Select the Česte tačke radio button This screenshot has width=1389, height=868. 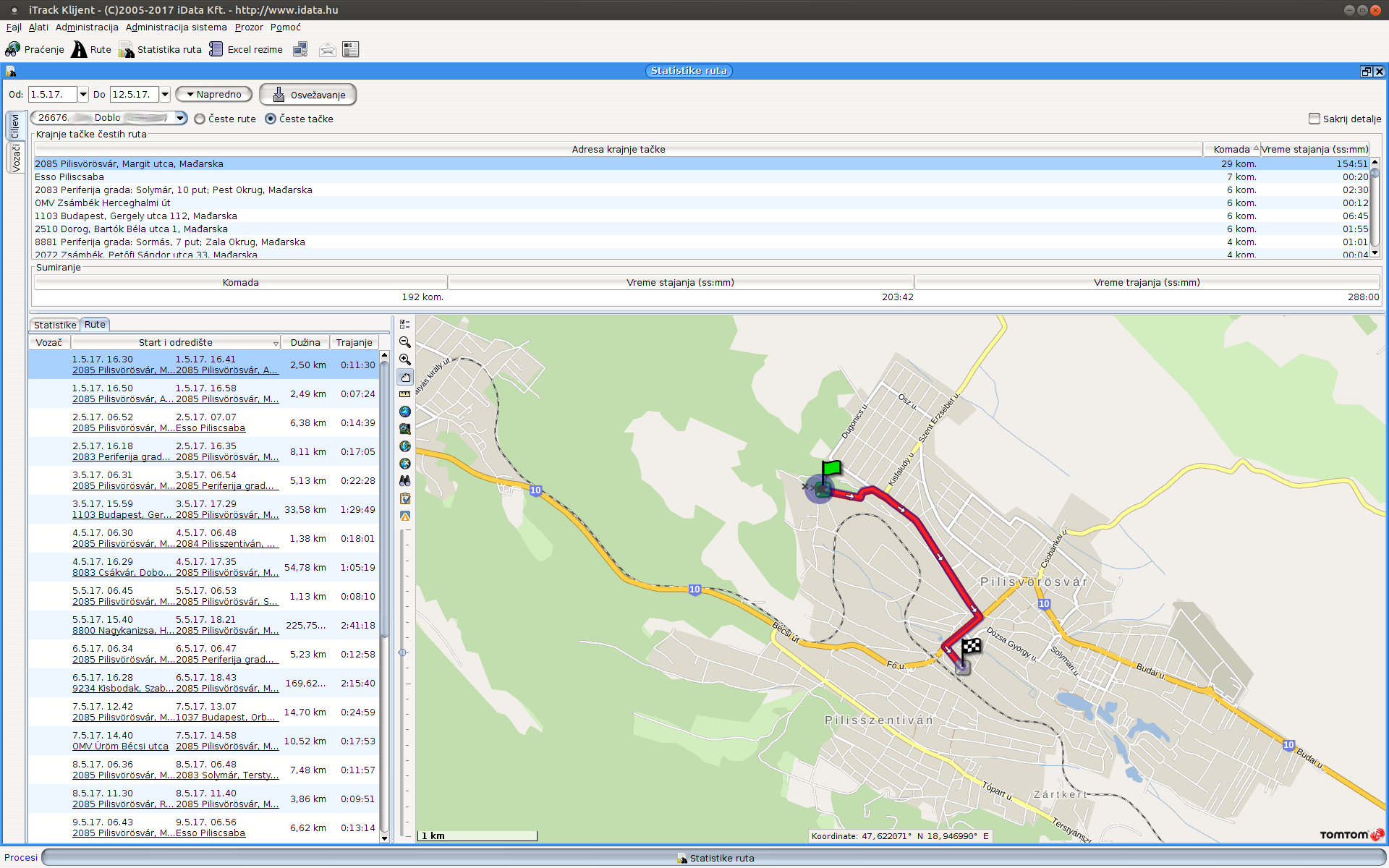pyautogui.click(x=271, y=119)
